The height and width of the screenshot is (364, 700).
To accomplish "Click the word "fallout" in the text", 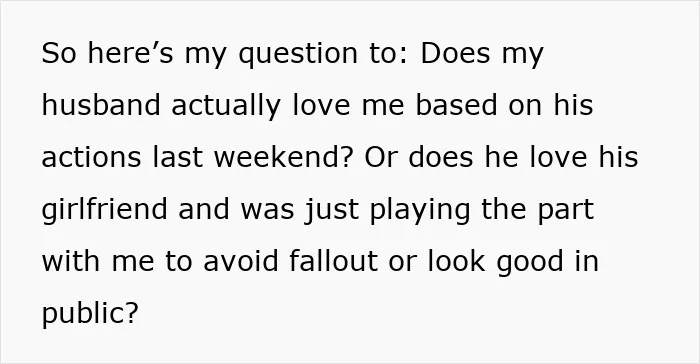I will point(333,261).
